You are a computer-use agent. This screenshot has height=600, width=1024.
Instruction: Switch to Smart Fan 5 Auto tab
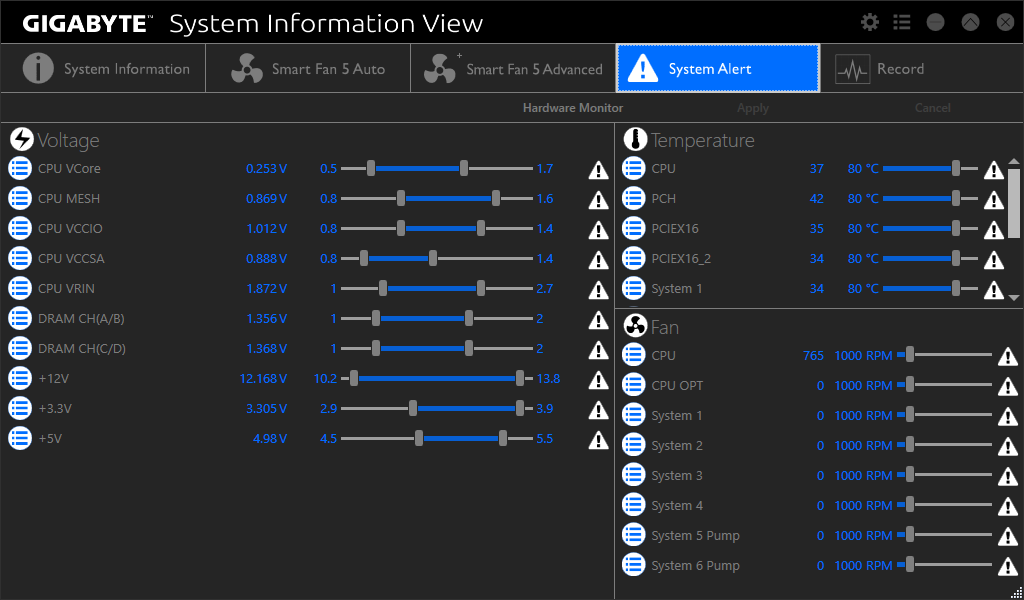tap(308, 69)
